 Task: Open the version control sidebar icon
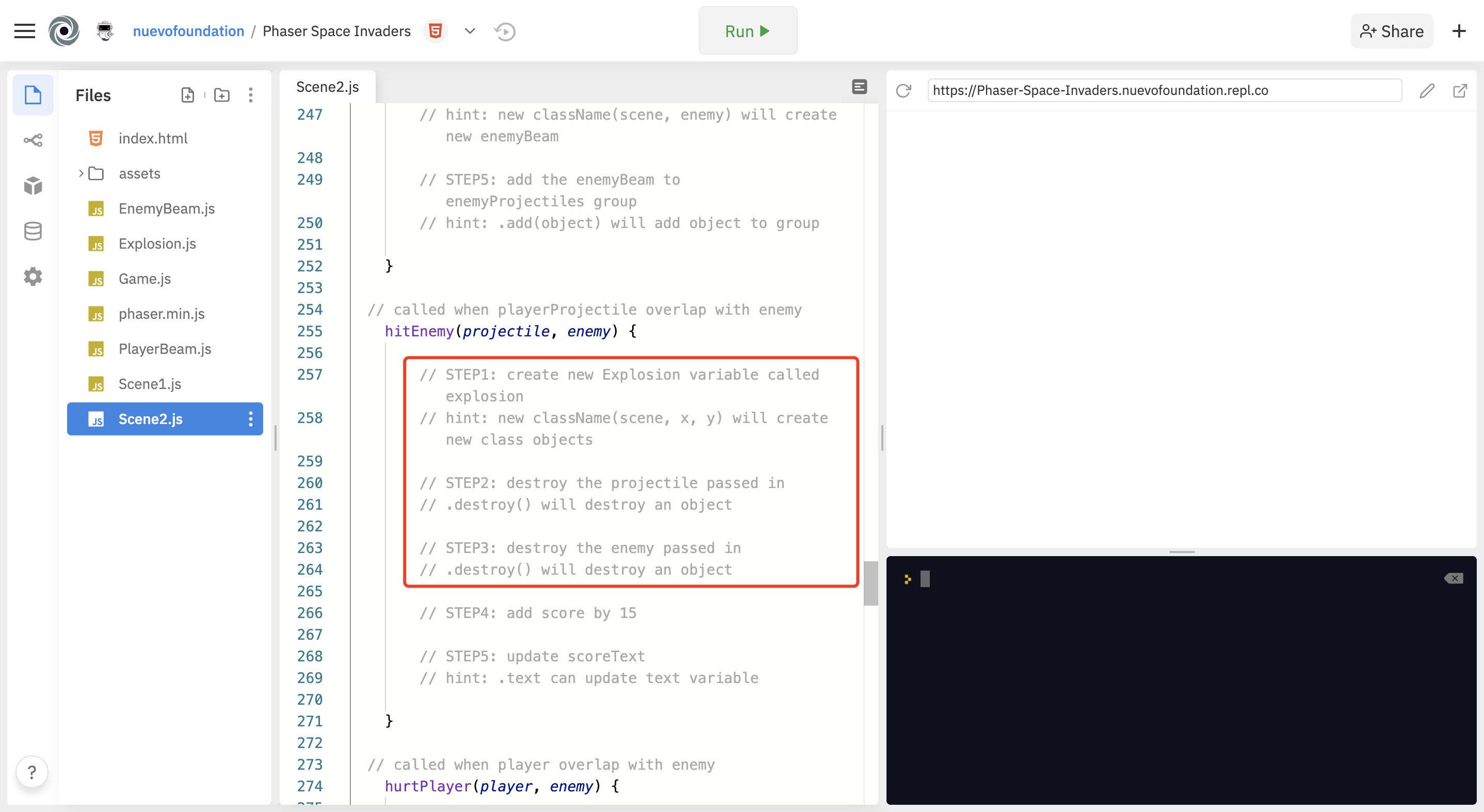click(x=33, y=140)
